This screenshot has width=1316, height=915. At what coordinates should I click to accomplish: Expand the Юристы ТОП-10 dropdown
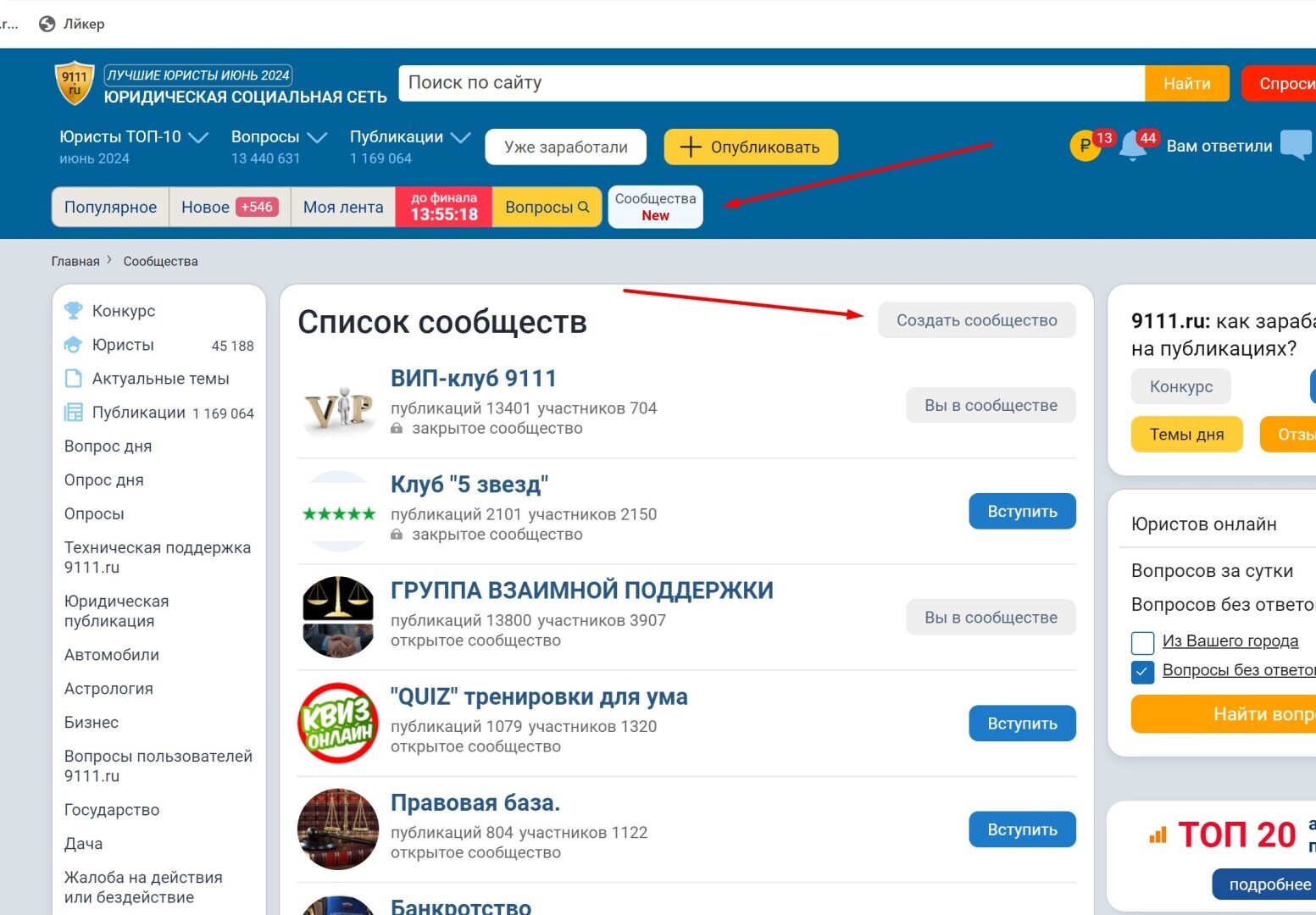(x=198, y=137)
